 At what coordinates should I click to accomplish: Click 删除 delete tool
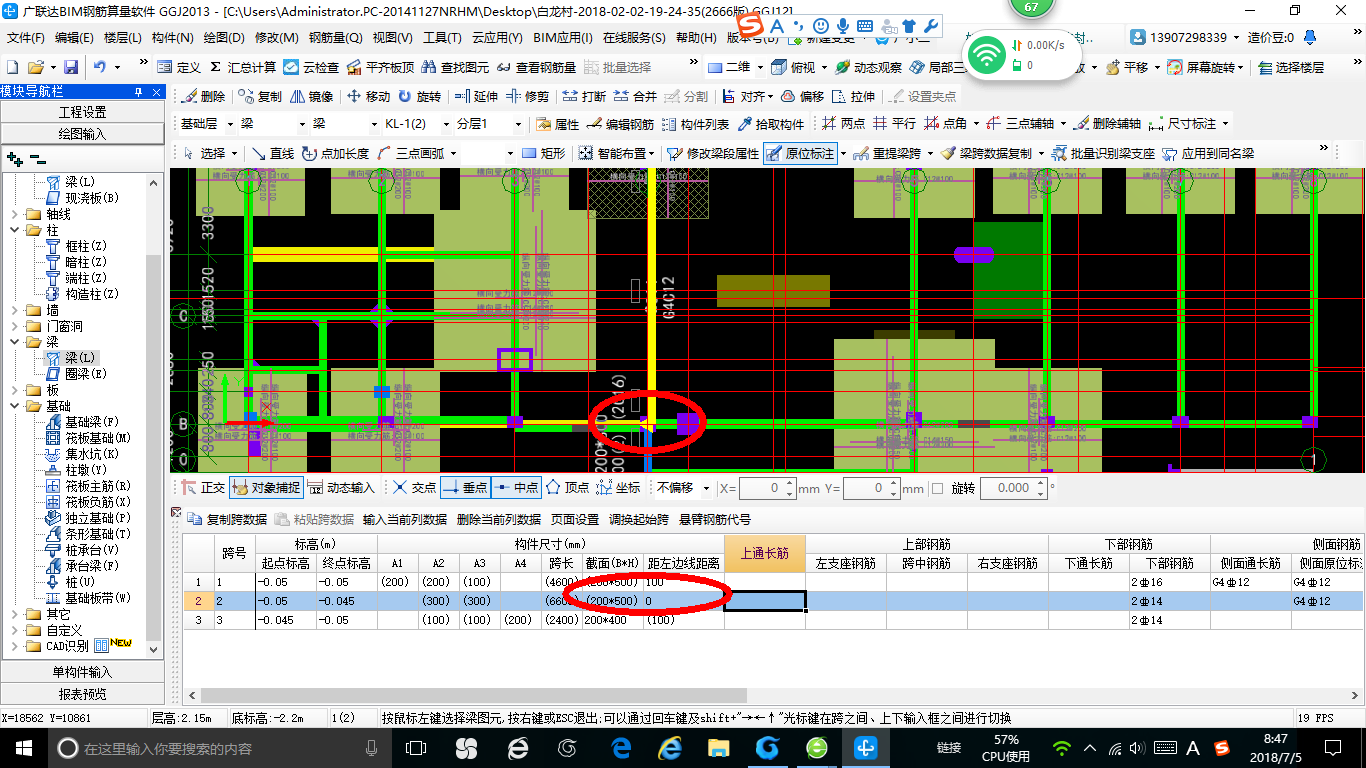[204, 97]
